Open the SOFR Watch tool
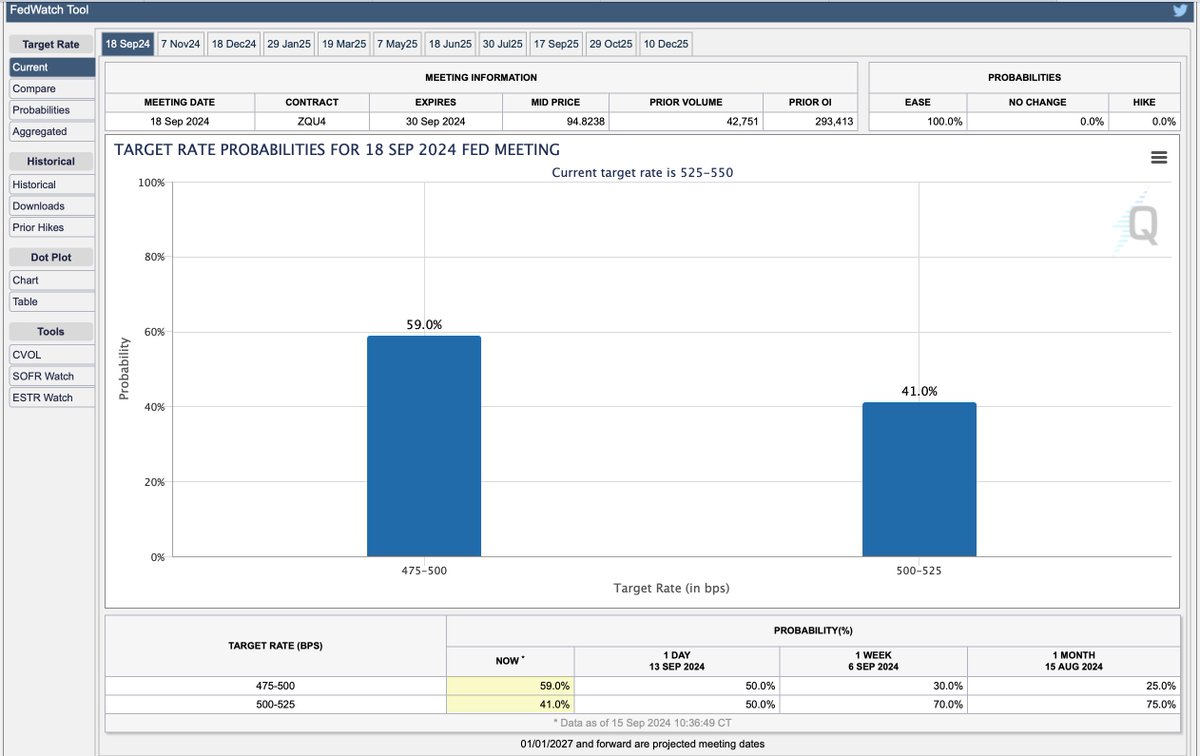Screen dimensions: 1200x756 (x=52, y=376)
